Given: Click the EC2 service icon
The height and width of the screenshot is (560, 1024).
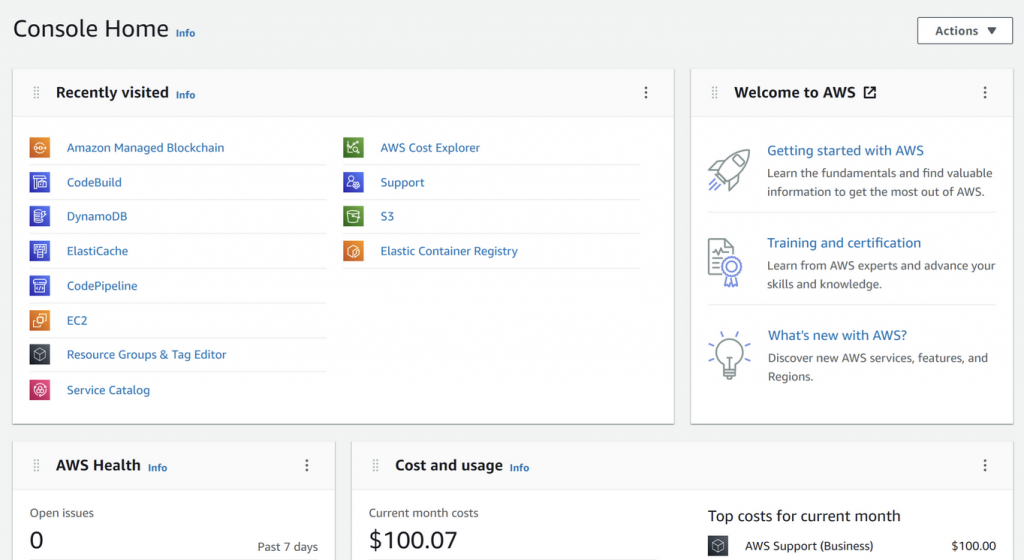Looking at the screenshot, I should click(40, 320).
